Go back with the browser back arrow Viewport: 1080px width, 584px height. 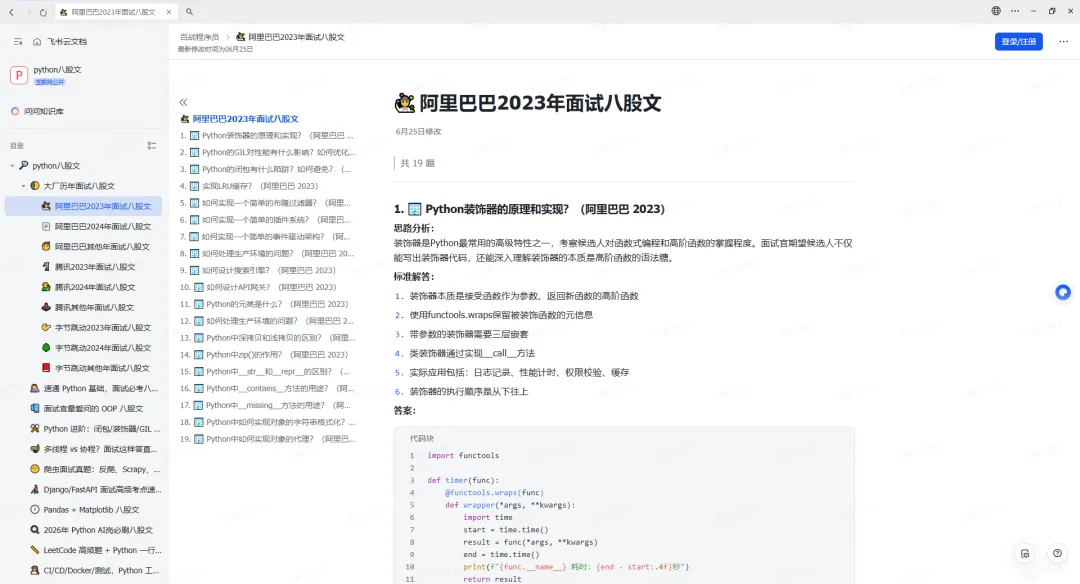11,12
